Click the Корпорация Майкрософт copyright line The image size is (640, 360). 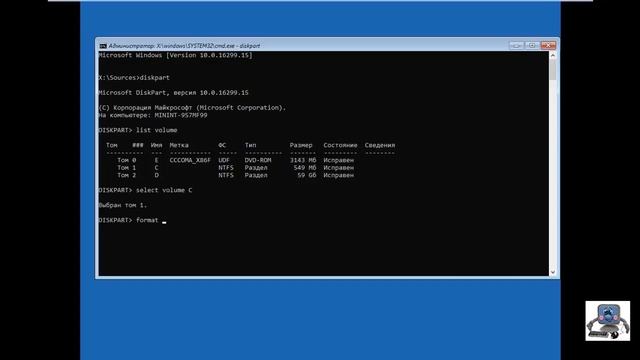pyautogui.click(x=192, y=108)
